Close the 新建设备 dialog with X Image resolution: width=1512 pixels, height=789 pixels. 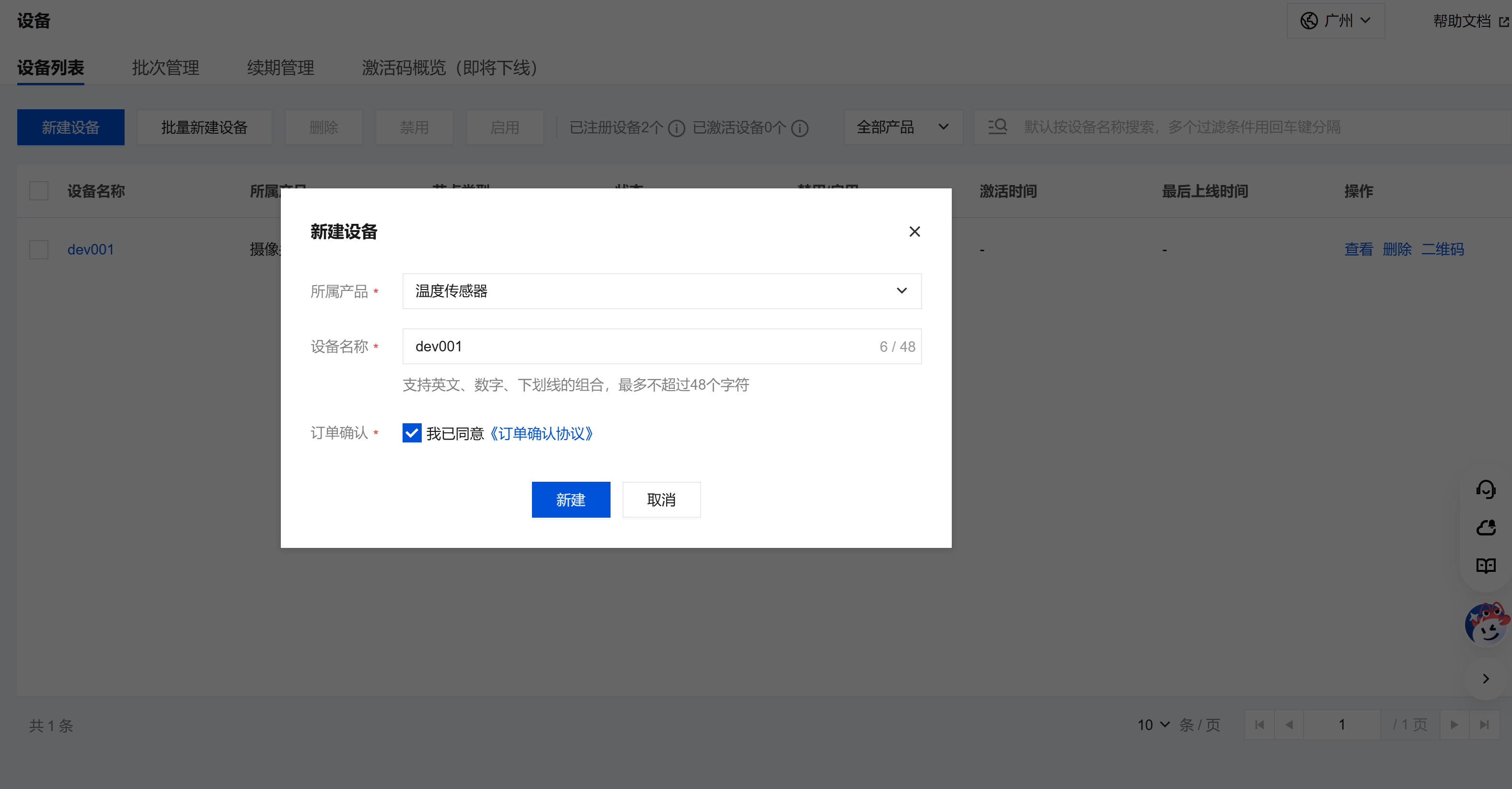pyautogui.click(x=914, y=232)
